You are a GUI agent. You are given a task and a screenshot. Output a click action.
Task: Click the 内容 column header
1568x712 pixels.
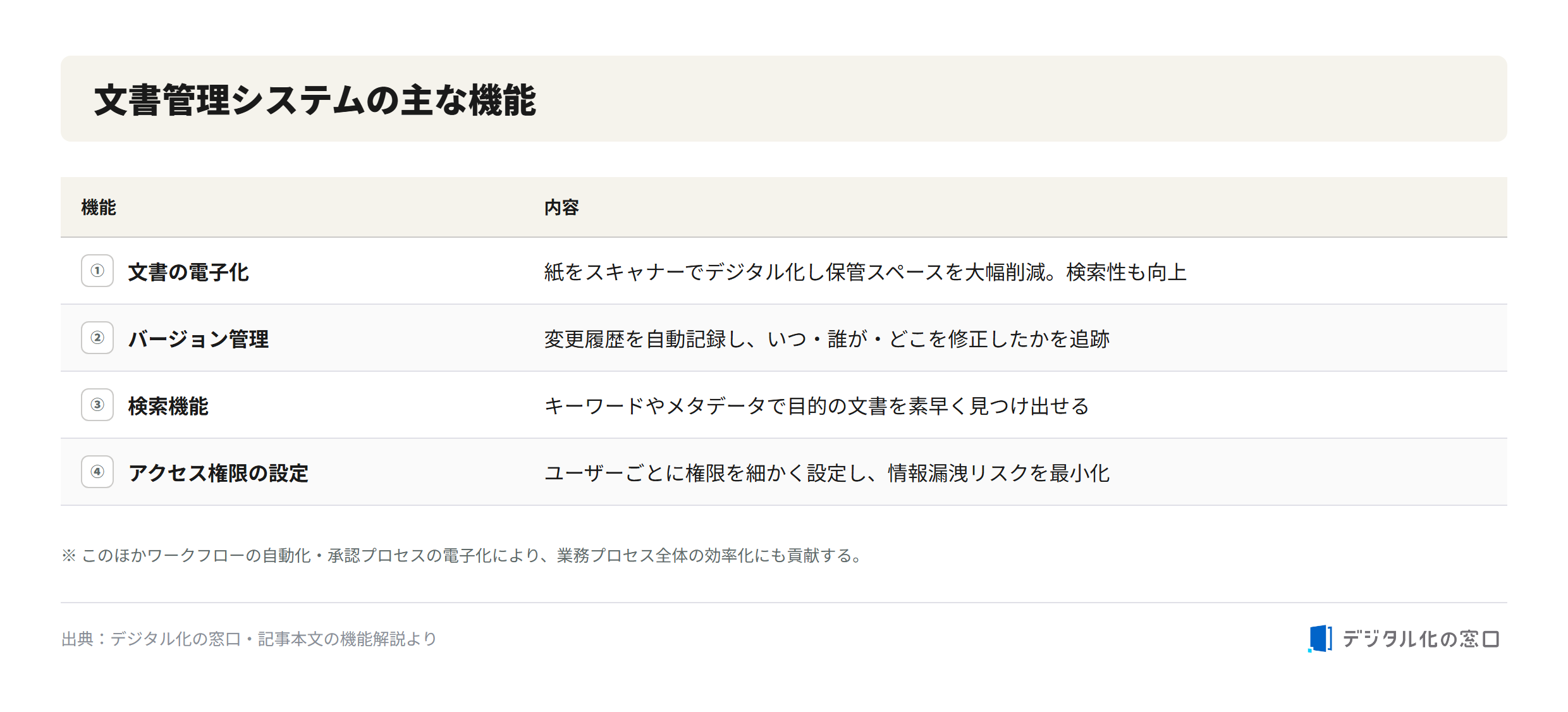pos(561,207)
